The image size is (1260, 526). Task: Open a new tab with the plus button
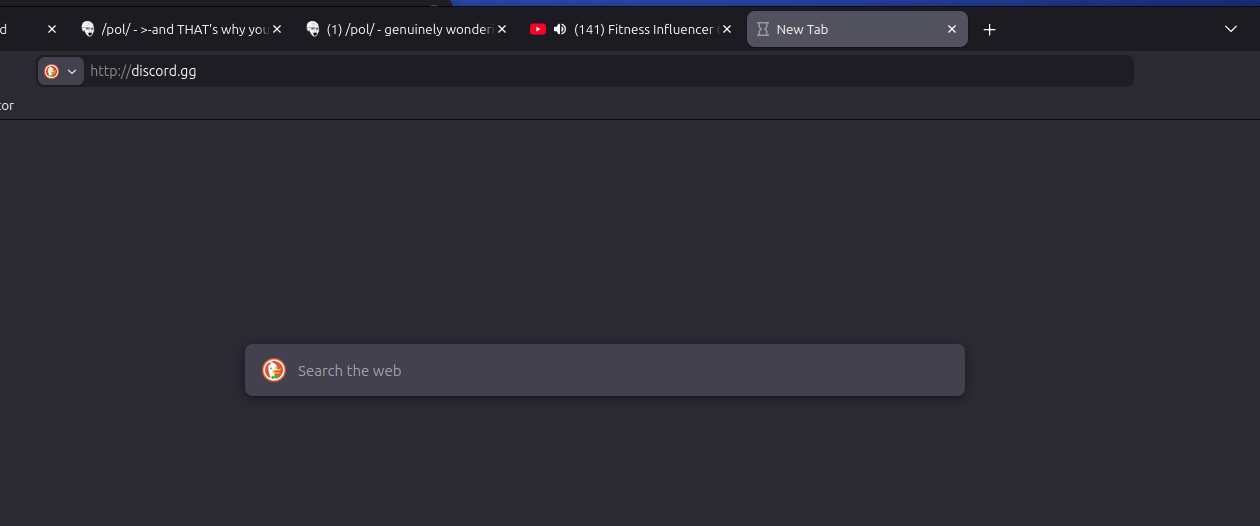tap(989, 29)
